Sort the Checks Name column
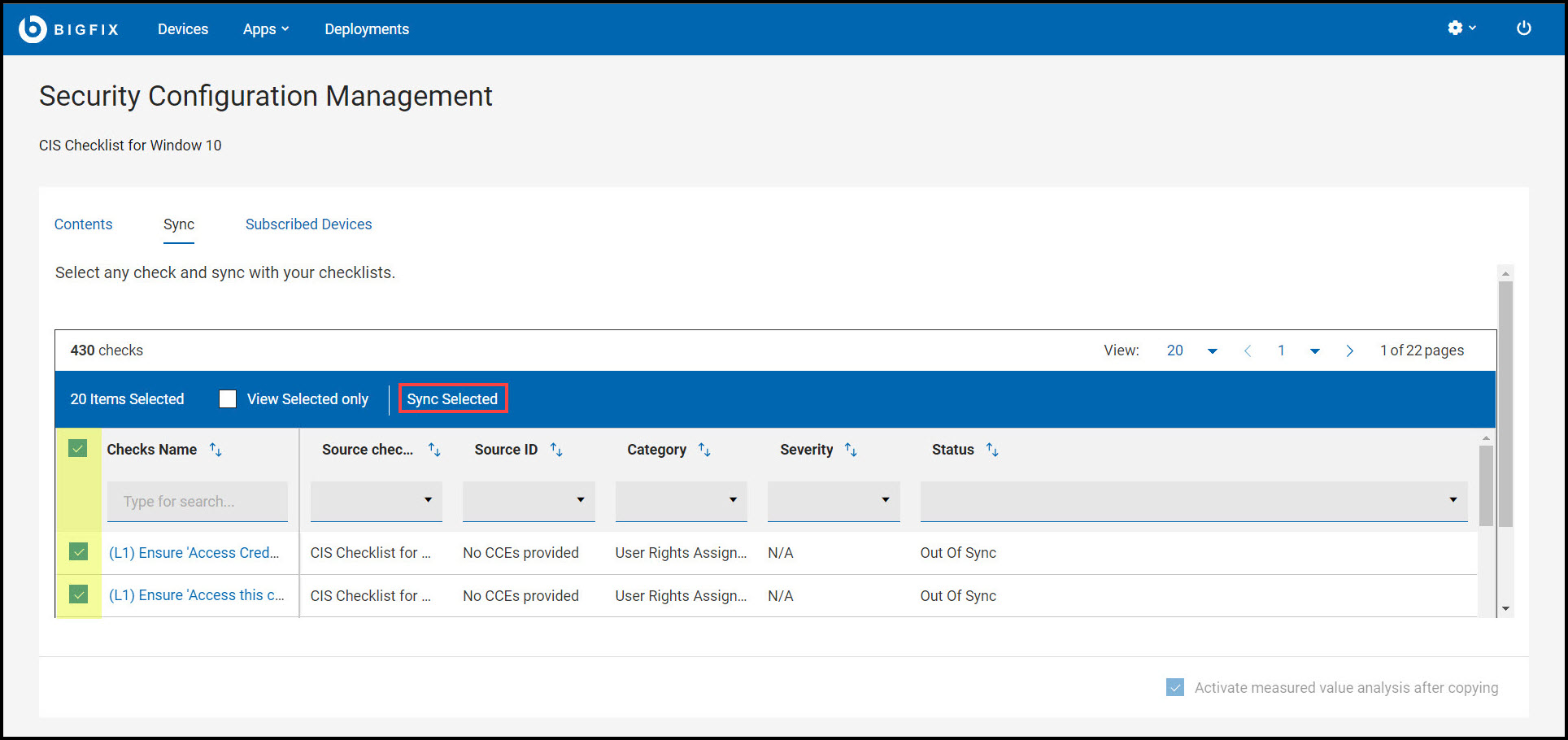Screen dimensions: 1568x740 [216, 449]
